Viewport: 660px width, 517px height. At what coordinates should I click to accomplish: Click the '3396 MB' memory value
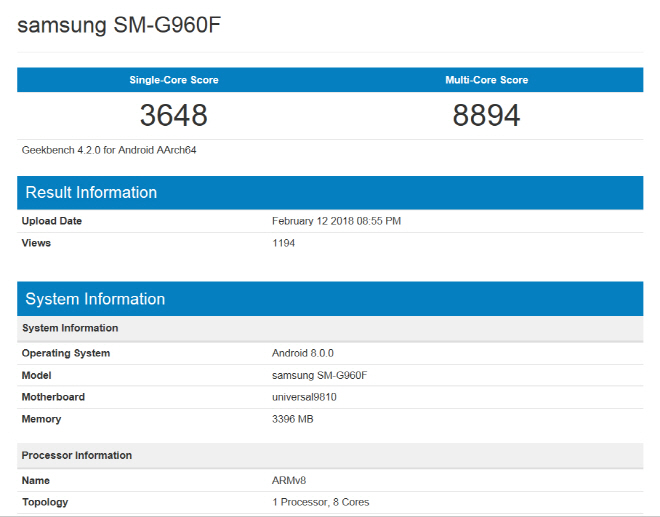pos(293,419)
